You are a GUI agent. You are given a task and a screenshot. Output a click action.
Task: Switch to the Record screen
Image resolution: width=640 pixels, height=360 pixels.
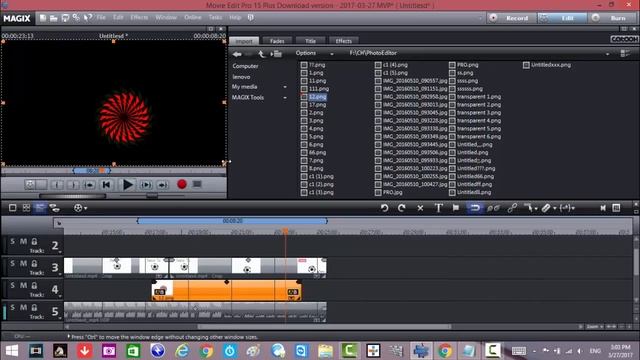tap(512, 18)
